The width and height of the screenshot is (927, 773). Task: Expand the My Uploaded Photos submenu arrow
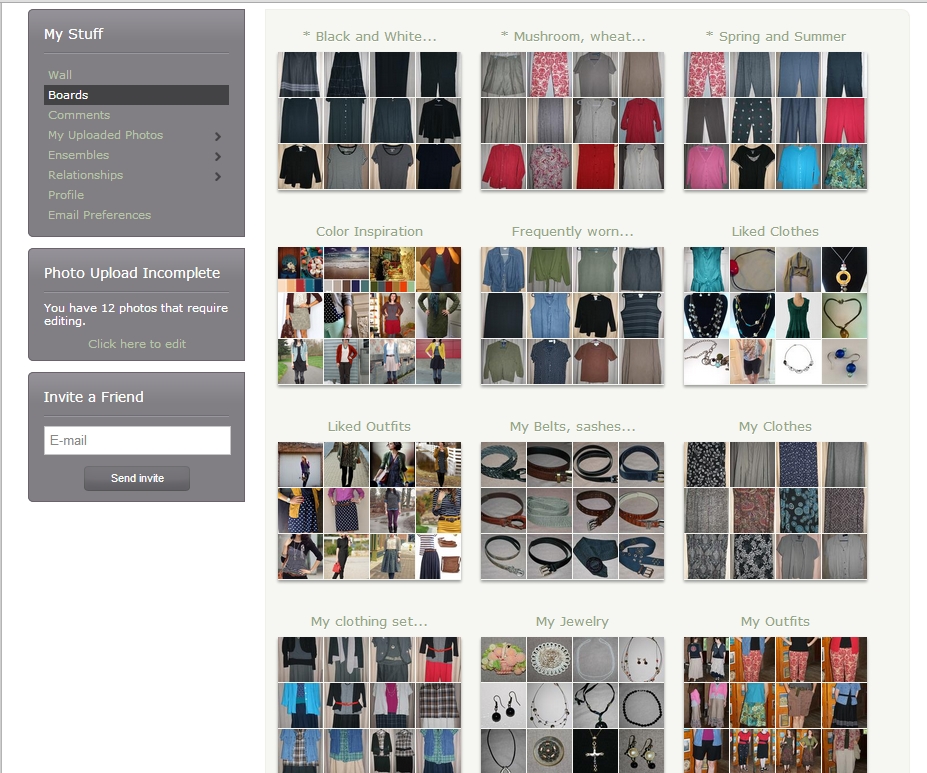coord(218,136)
